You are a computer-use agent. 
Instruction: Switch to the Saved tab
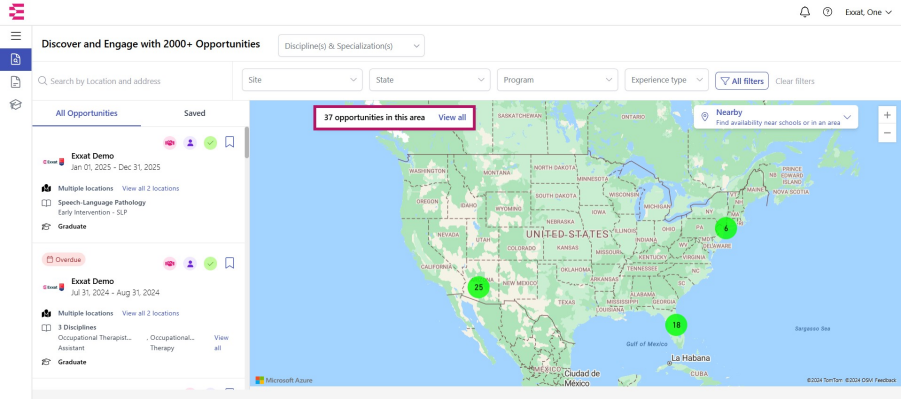(194, 113)
